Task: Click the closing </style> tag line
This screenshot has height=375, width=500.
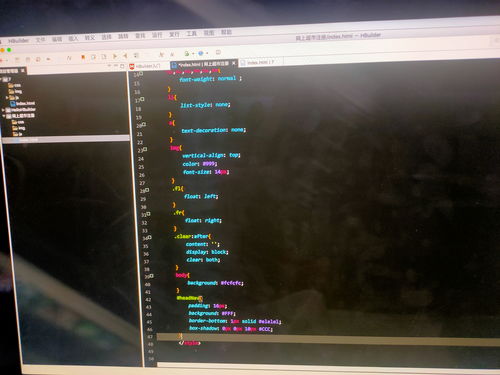Action: (x=189, y=343)
